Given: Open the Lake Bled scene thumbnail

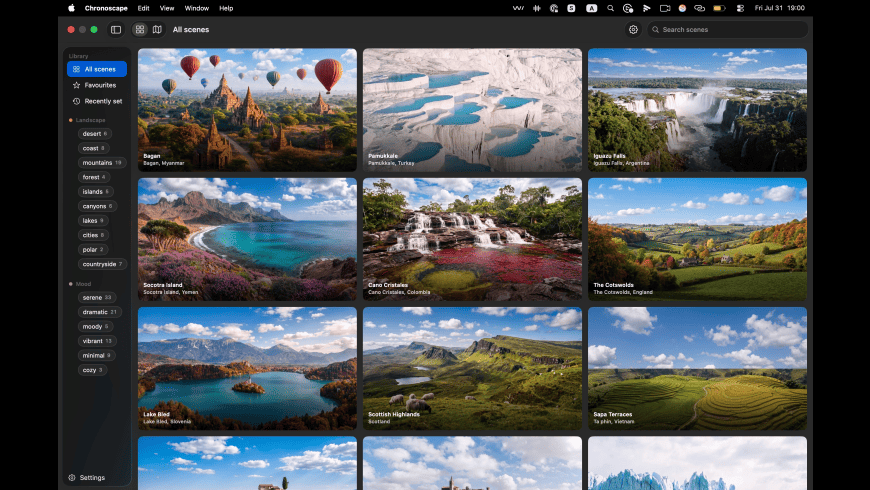Looking at the screenshot, I should tap(247, 368).
